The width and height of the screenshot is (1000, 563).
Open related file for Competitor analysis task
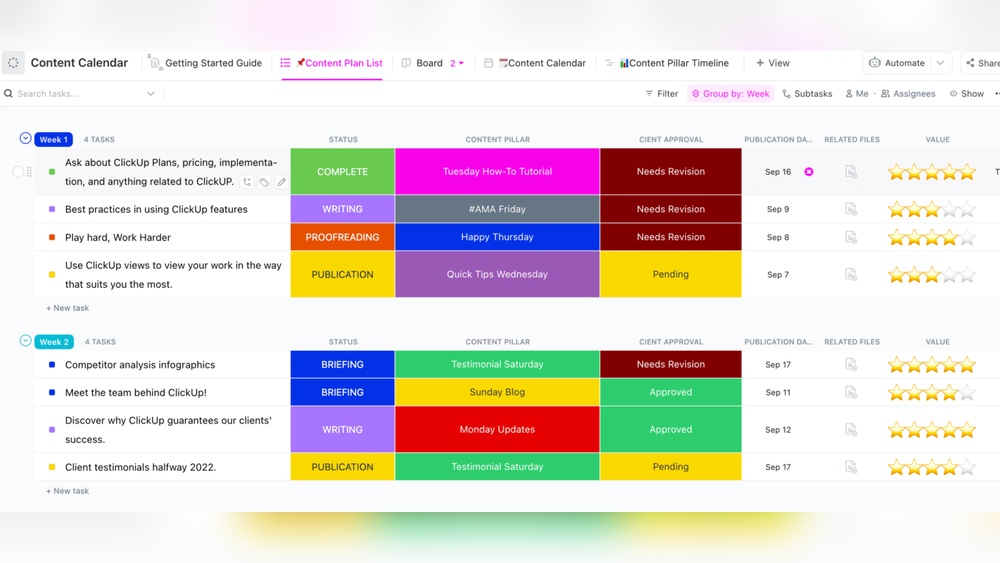point(851,364)
